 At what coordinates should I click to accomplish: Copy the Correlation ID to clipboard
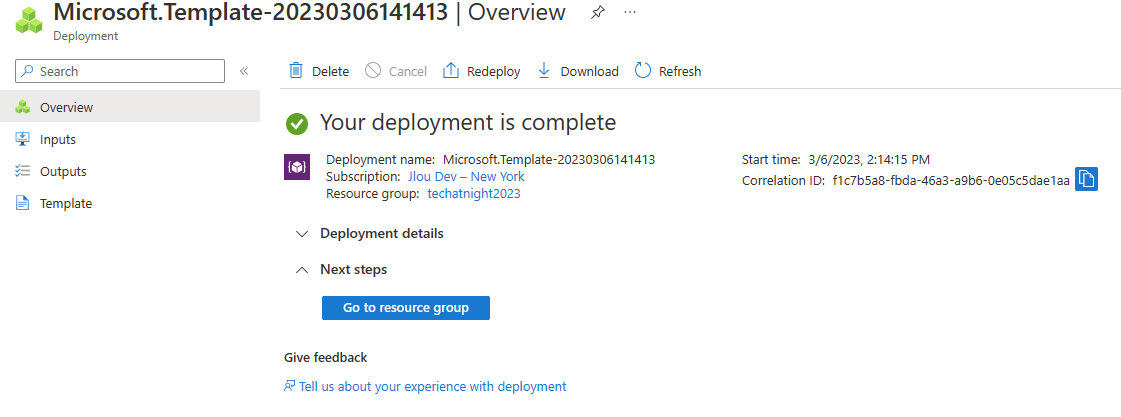pos(1086,180)
